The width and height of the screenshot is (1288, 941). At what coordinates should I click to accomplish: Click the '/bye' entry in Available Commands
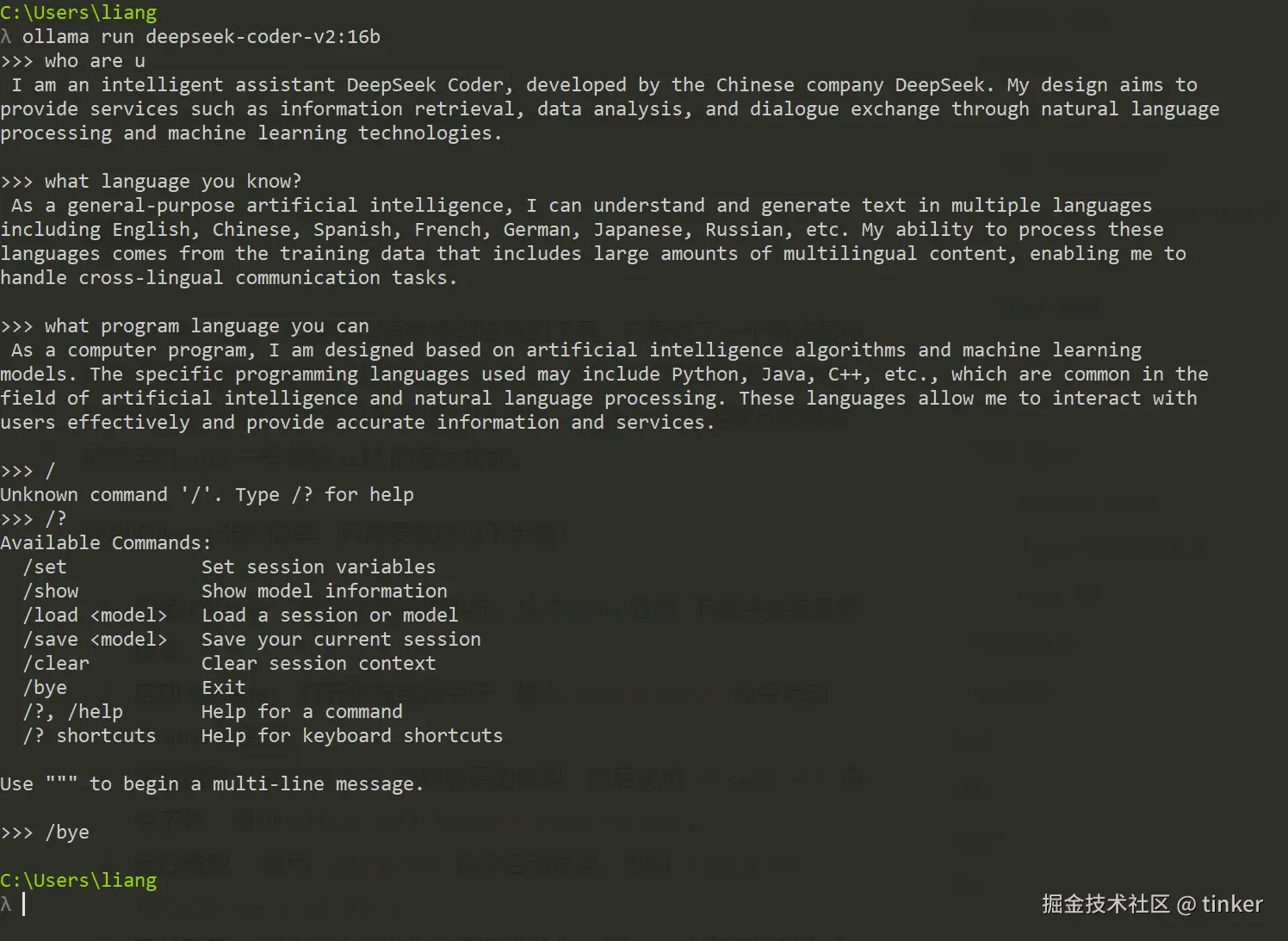click(x=45, y=688)
